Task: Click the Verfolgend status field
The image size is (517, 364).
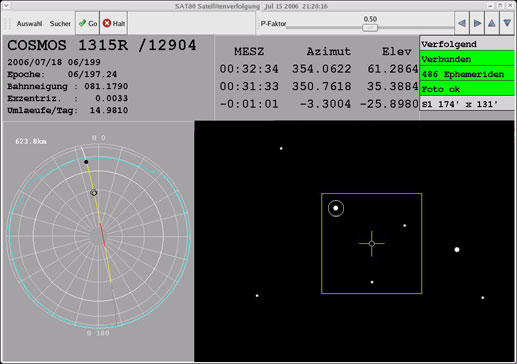Action: tap(467, 44)
